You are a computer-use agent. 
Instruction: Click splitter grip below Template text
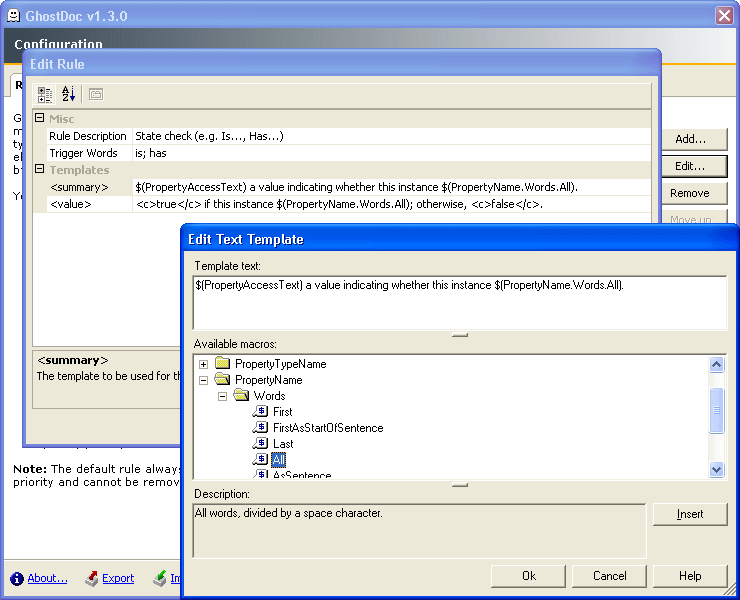[x=460, y=335]
